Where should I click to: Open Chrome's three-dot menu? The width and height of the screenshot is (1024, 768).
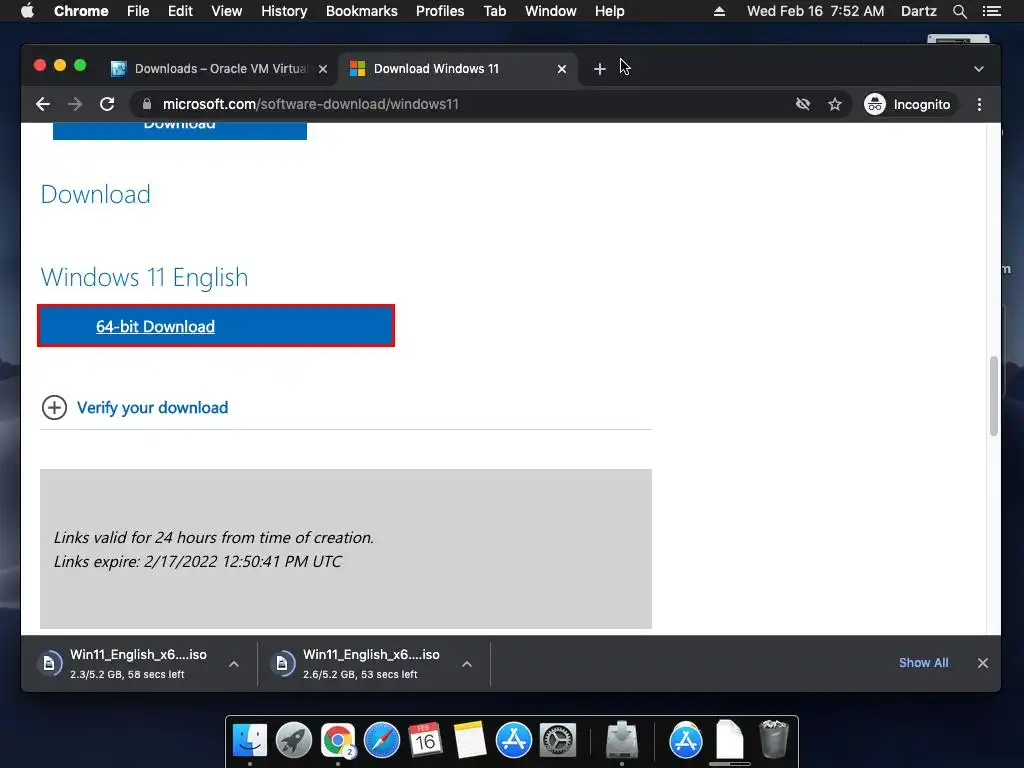point(979,104)
